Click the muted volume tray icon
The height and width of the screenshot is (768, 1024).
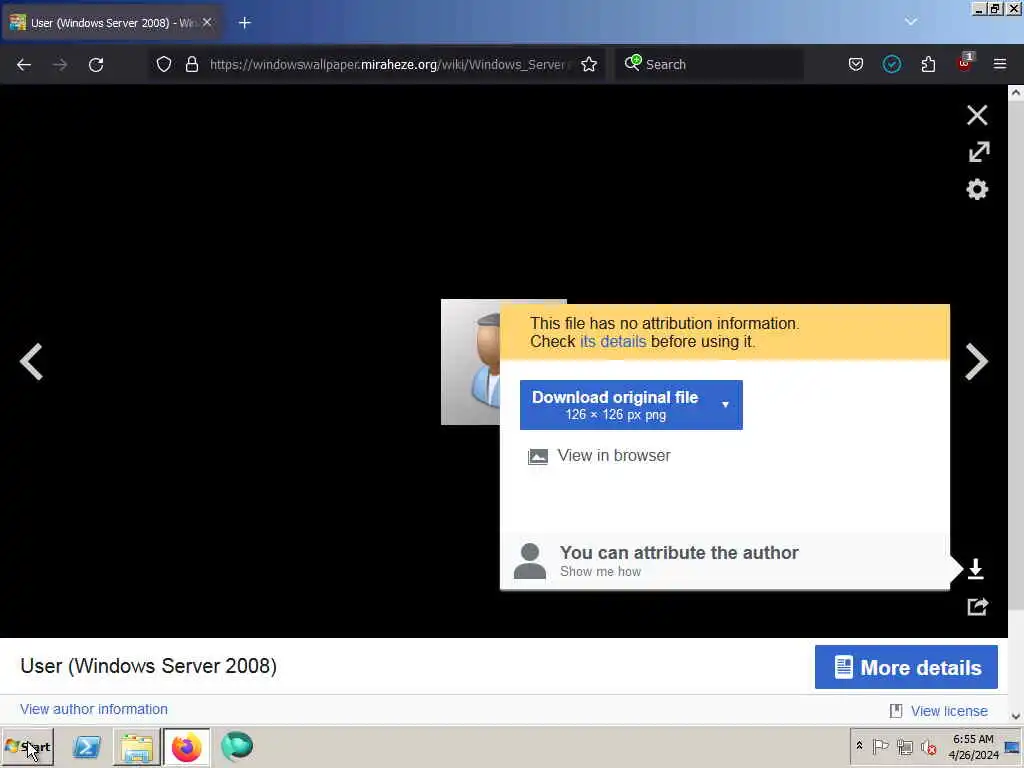click(x=929, y=746)
